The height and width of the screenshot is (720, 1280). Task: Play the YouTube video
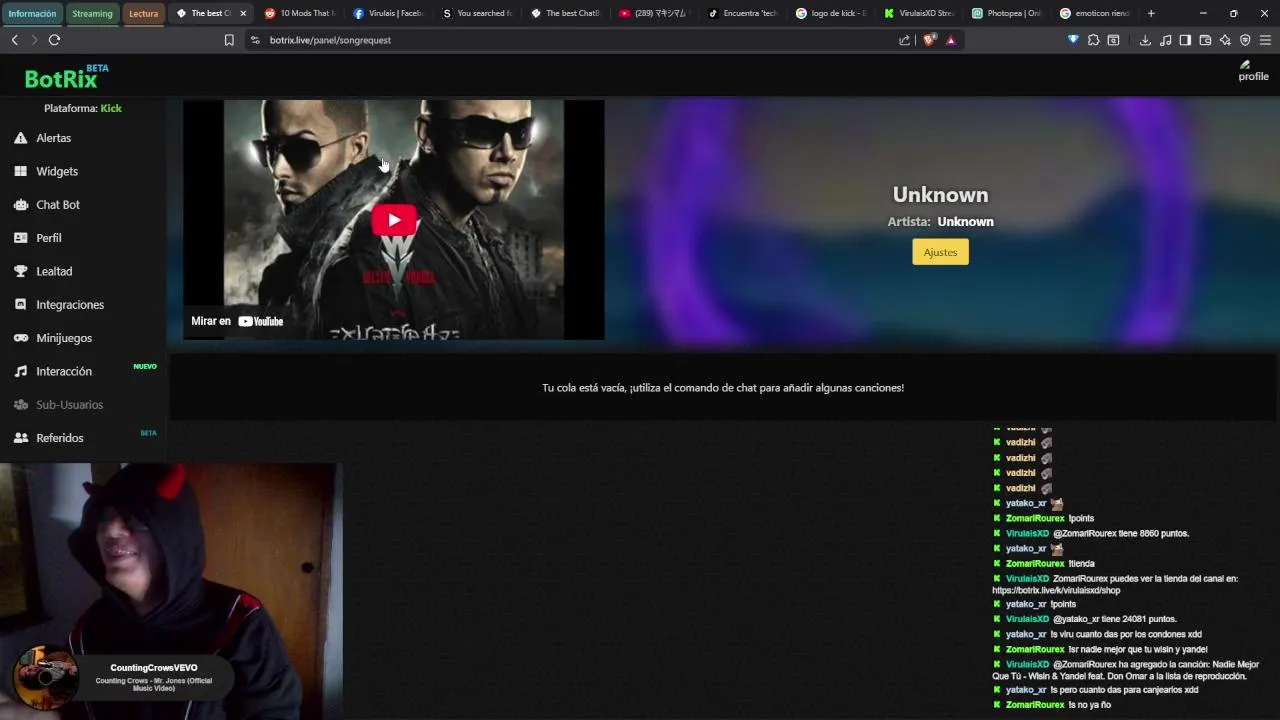click(x=394, y=220)
